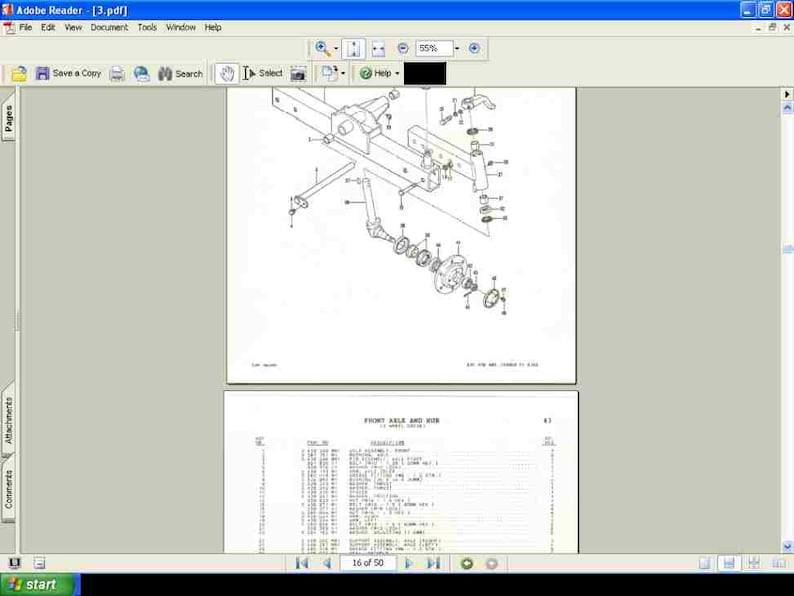Select the Hand tool

click(x=226, y=74)
